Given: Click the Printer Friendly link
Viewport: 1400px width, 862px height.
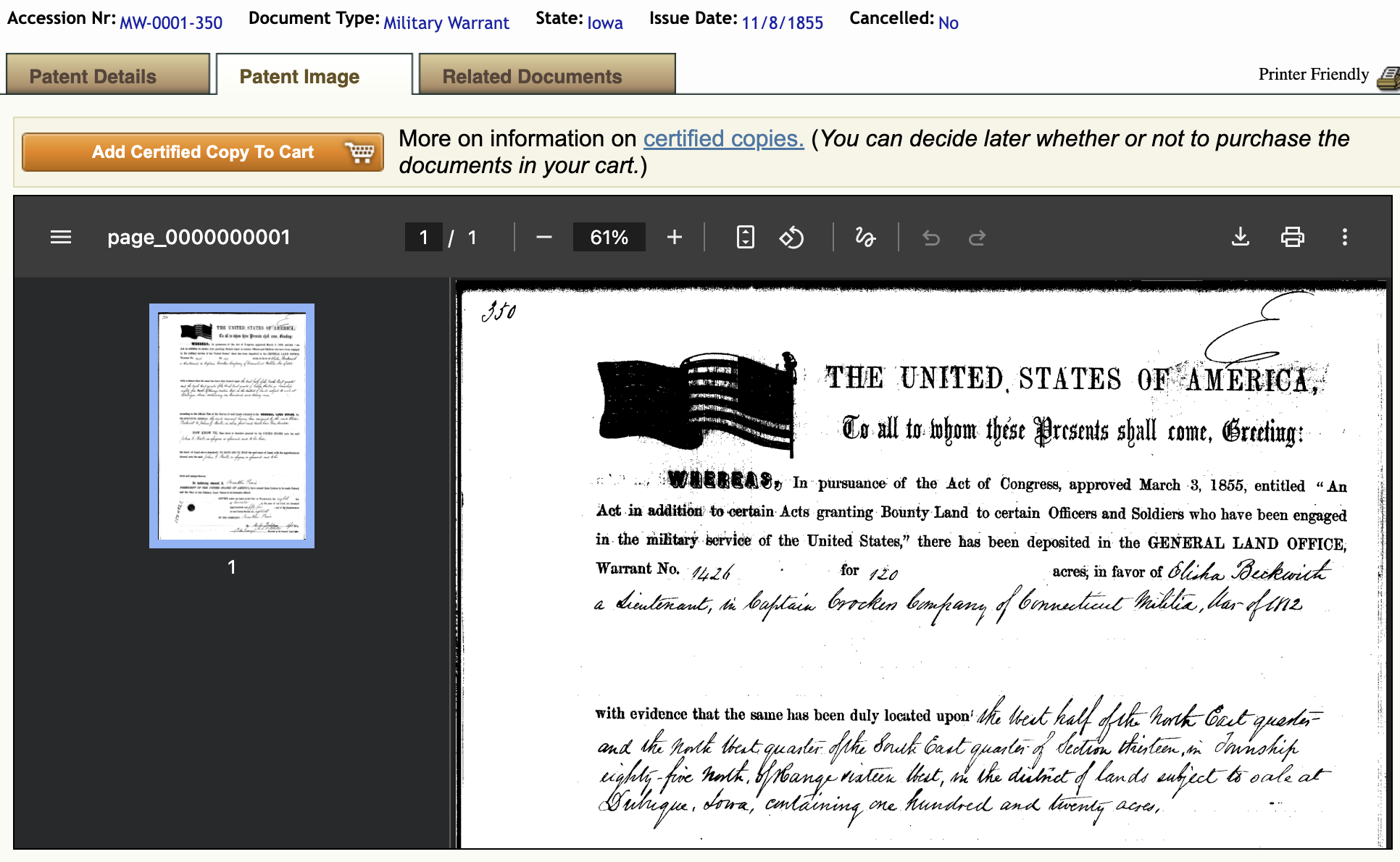Looking at the screenshot, I should point(1313,74).
